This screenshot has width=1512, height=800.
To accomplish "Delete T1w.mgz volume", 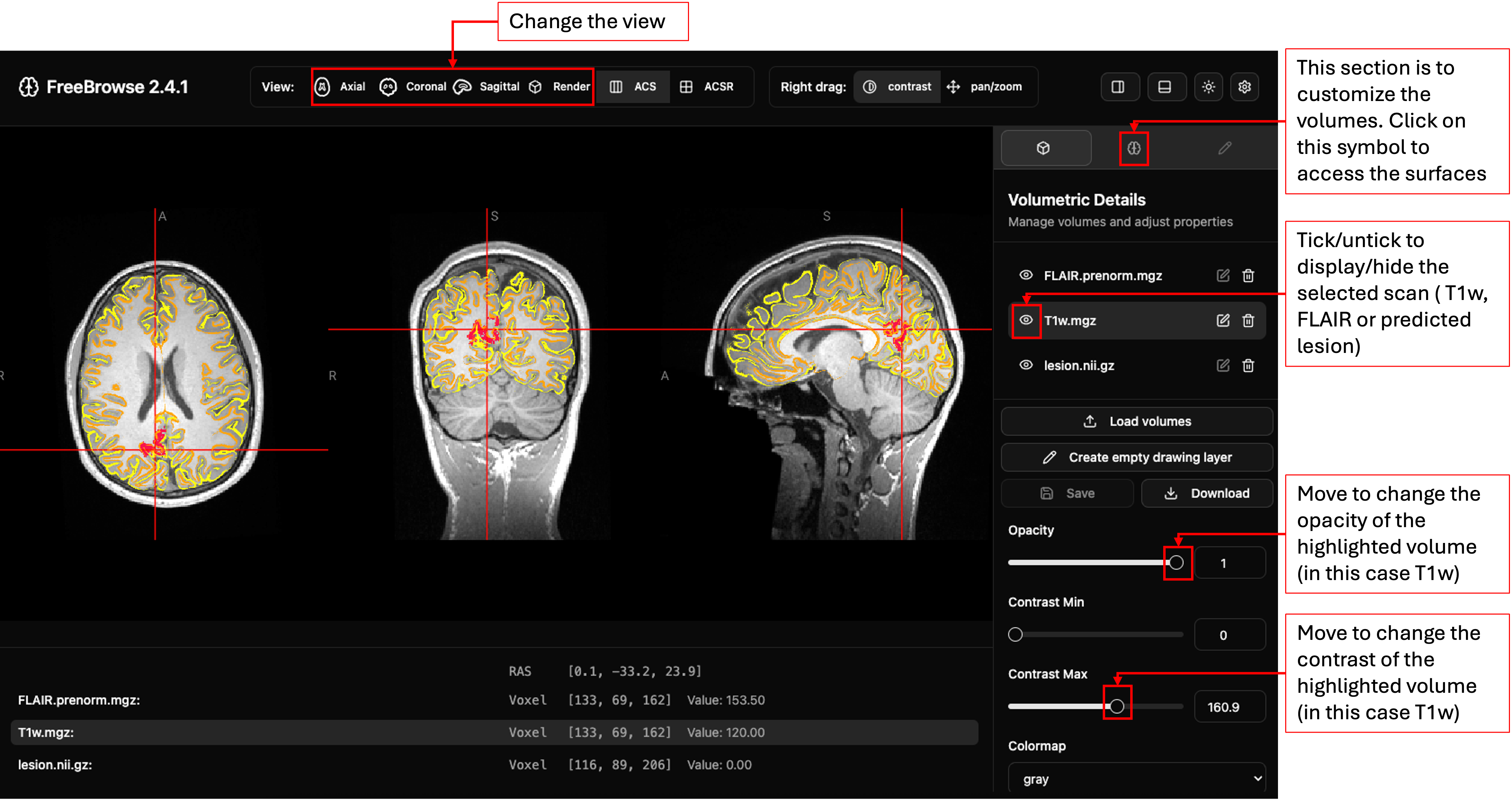I will [x=1248, y=320].
